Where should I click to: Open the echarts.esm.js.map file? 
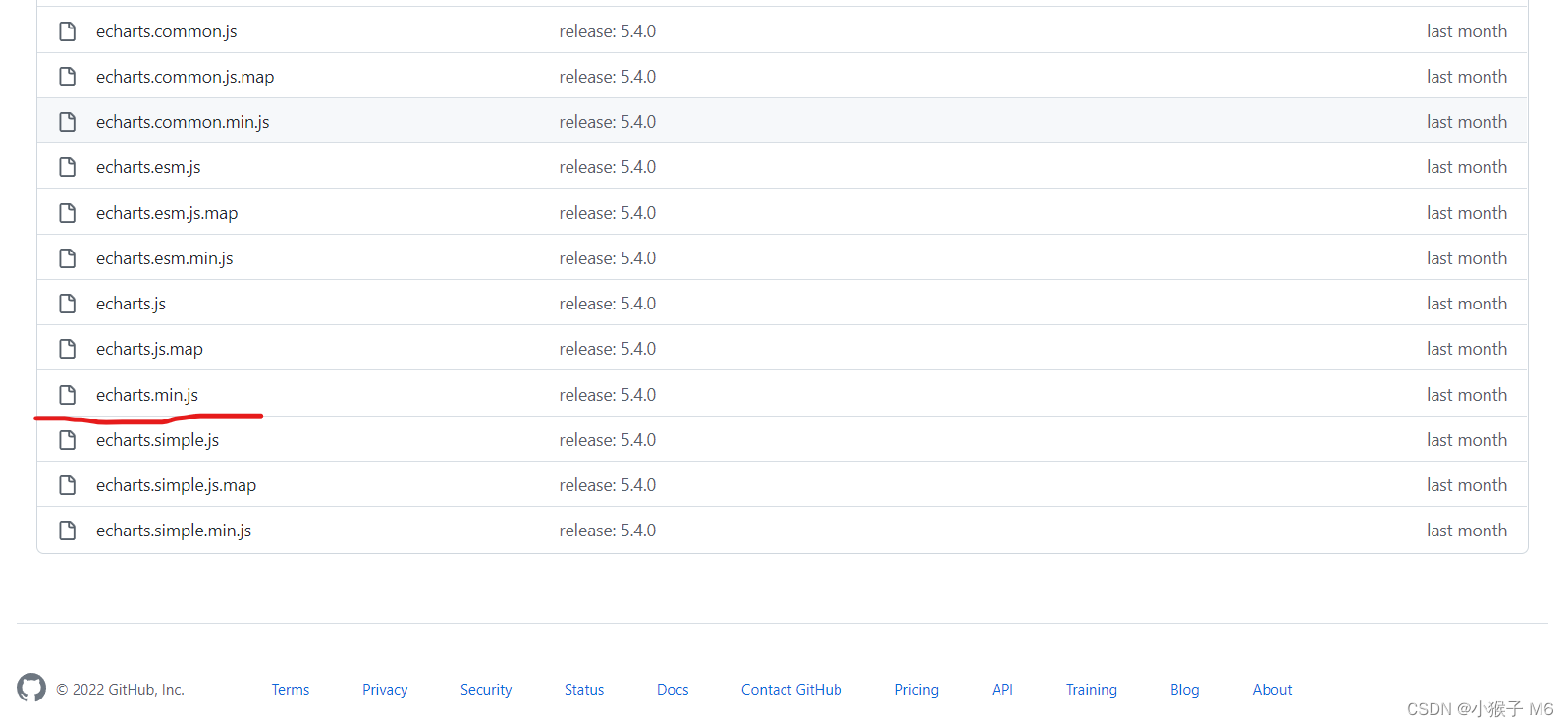click(x=167, y=213)
